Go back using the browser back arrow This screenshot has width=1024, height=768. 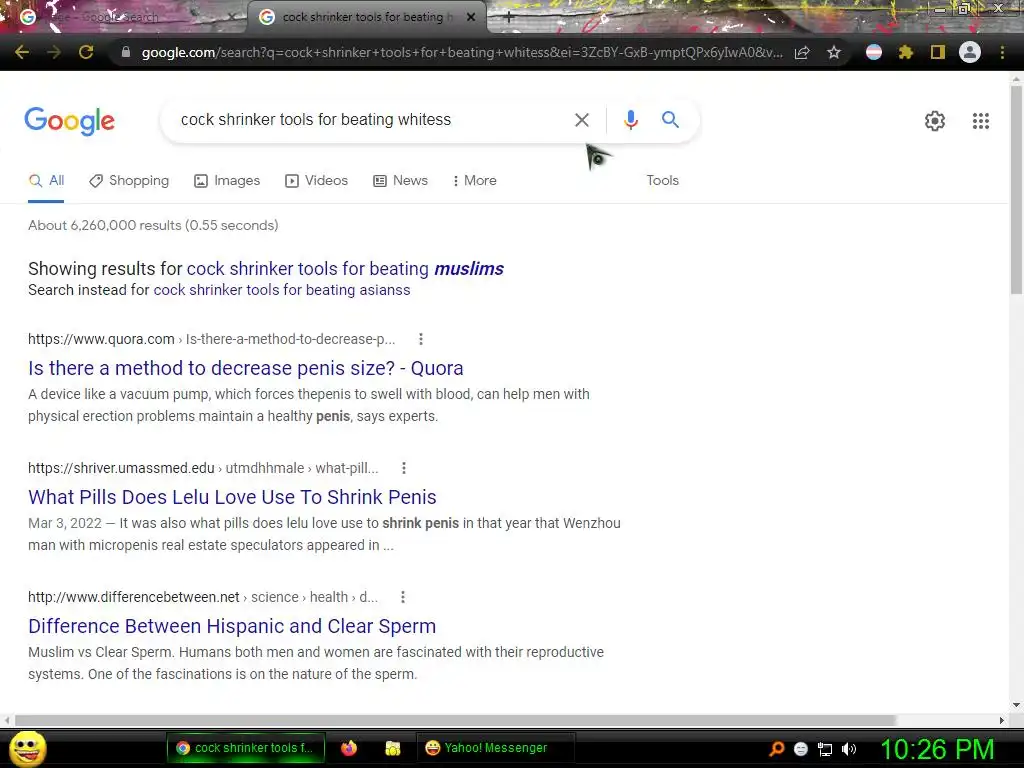[x=22, y=52]
